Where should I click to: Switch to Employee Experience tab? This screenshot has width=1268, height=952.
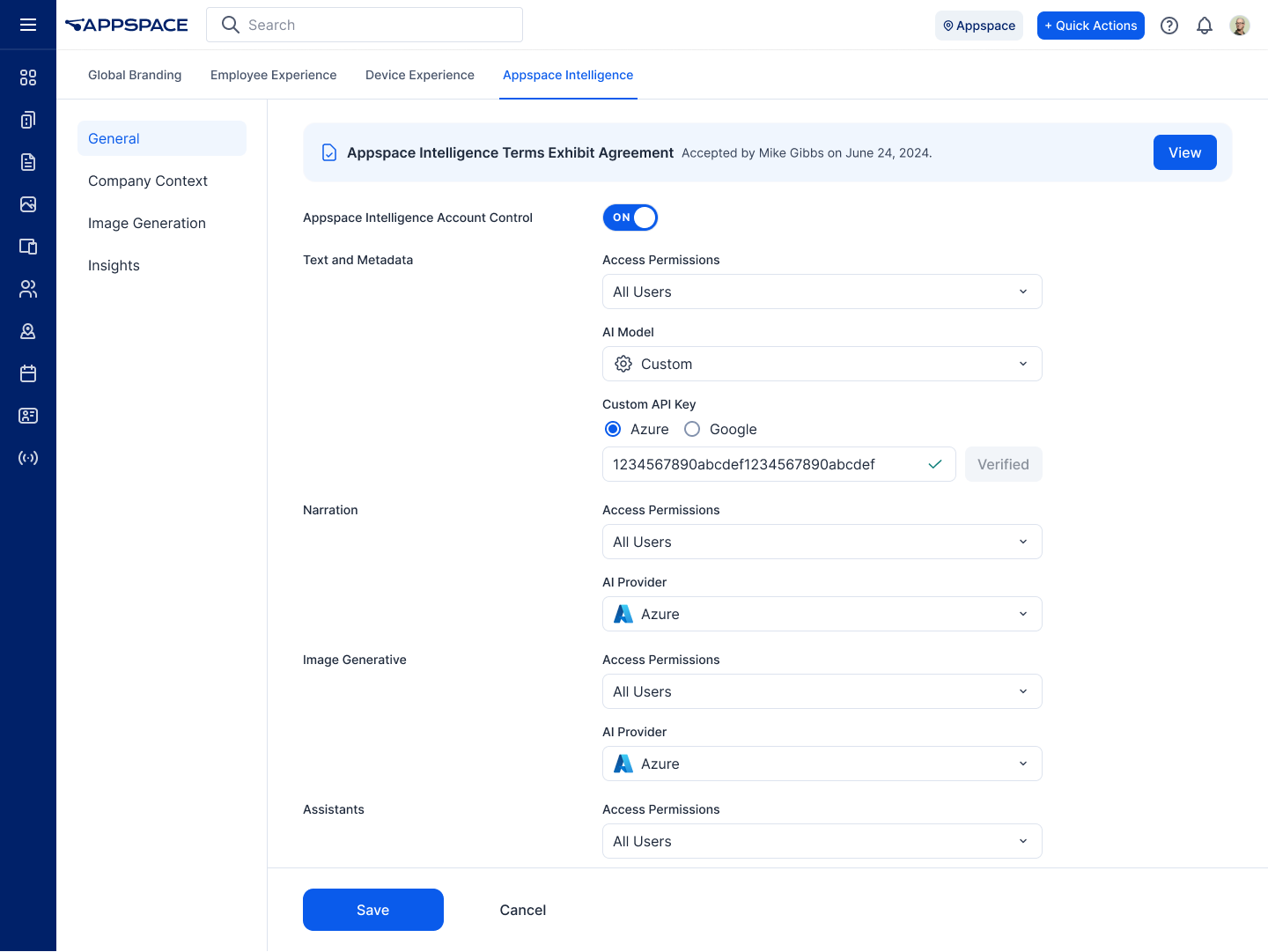[274, 75]
